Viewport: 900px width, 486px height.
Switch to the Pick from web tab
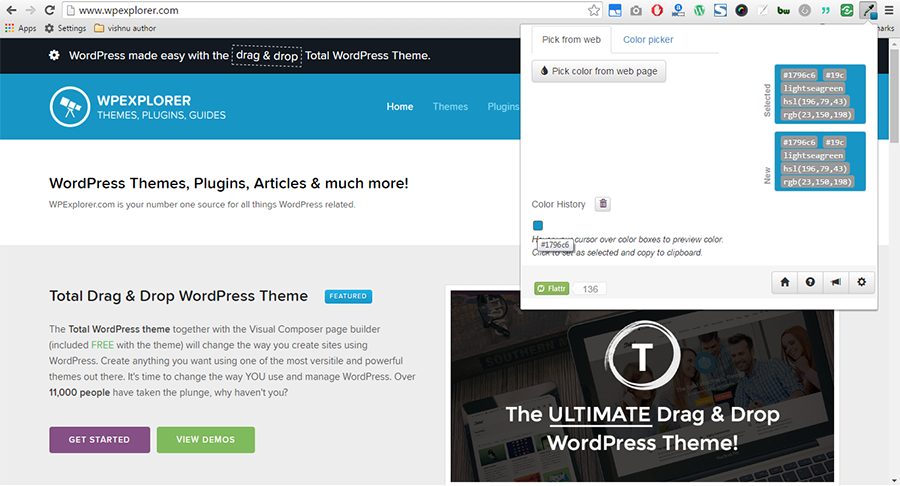[x=571, y=40]
